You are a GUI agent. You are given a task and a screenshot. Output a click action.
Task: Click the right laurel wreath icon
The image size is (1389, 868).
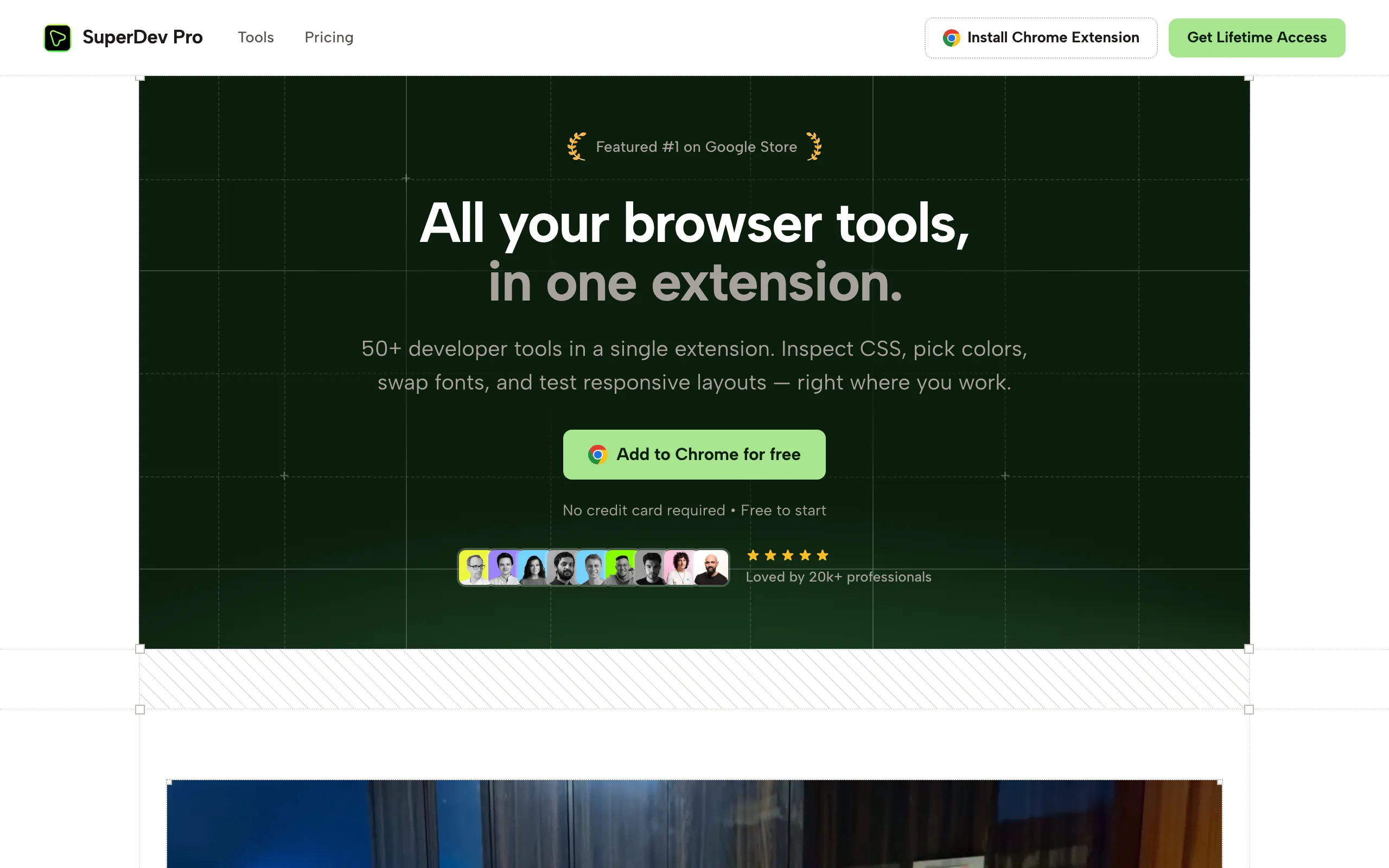[x=814, y=146]
